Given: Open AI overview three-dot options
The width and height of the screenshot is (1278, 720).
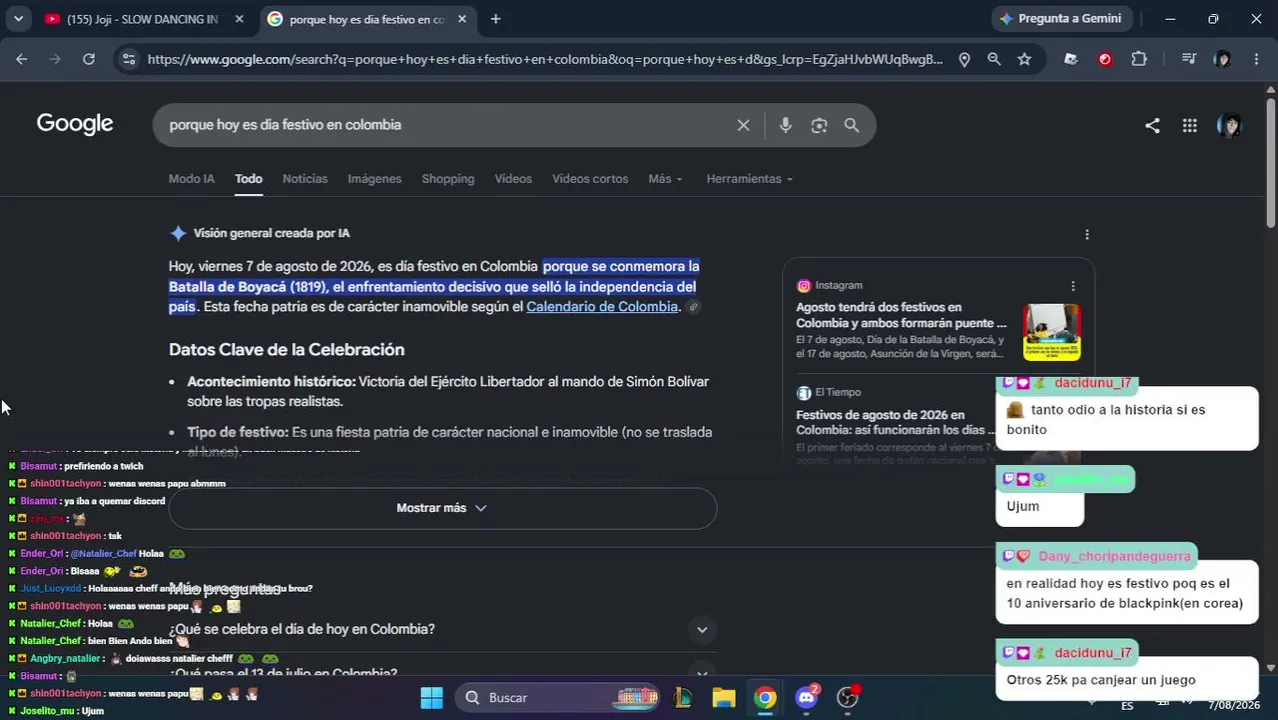Looking at the screenshot, I should point(1087,234).
